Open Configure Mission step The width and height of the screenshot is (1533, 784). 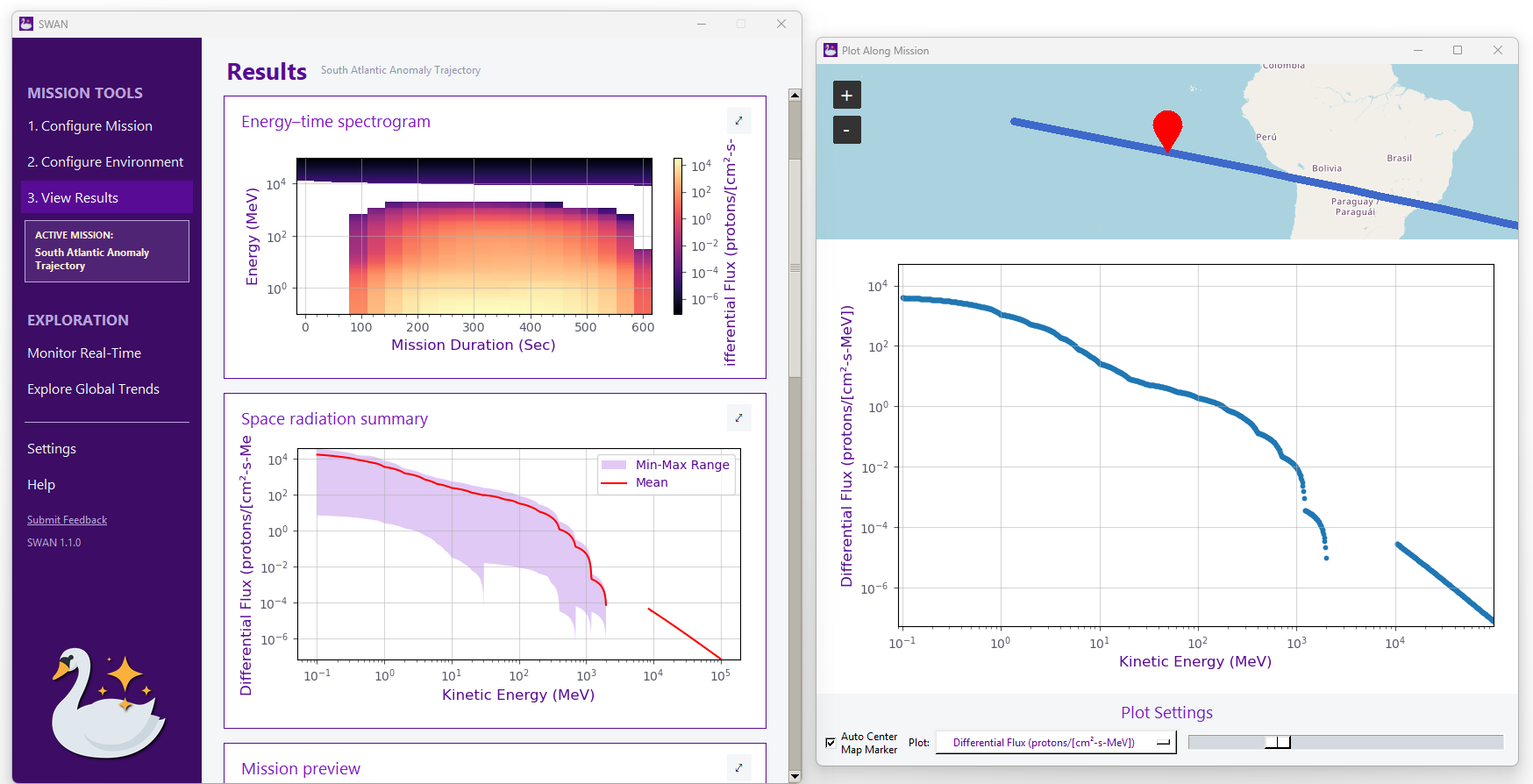tap(89, 126)
